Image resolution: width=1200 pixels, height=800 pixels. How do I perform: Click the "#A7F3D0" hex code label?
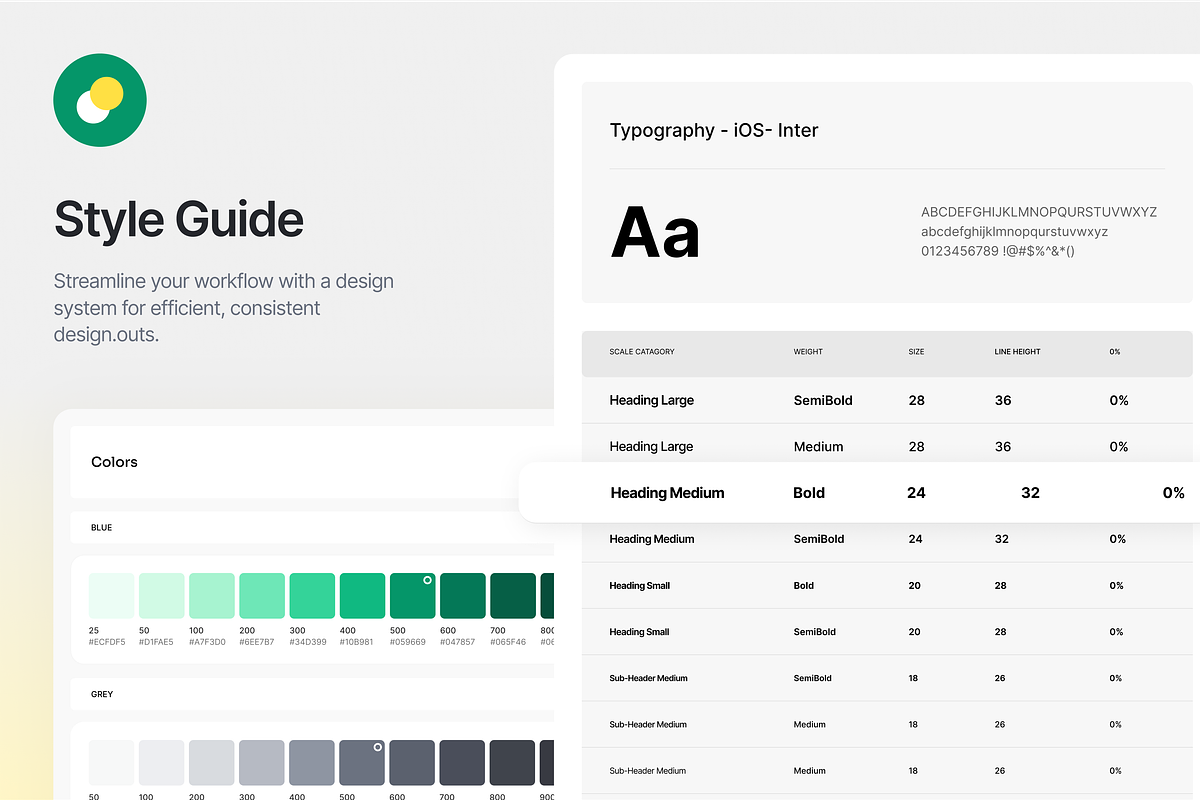point(208,642)
